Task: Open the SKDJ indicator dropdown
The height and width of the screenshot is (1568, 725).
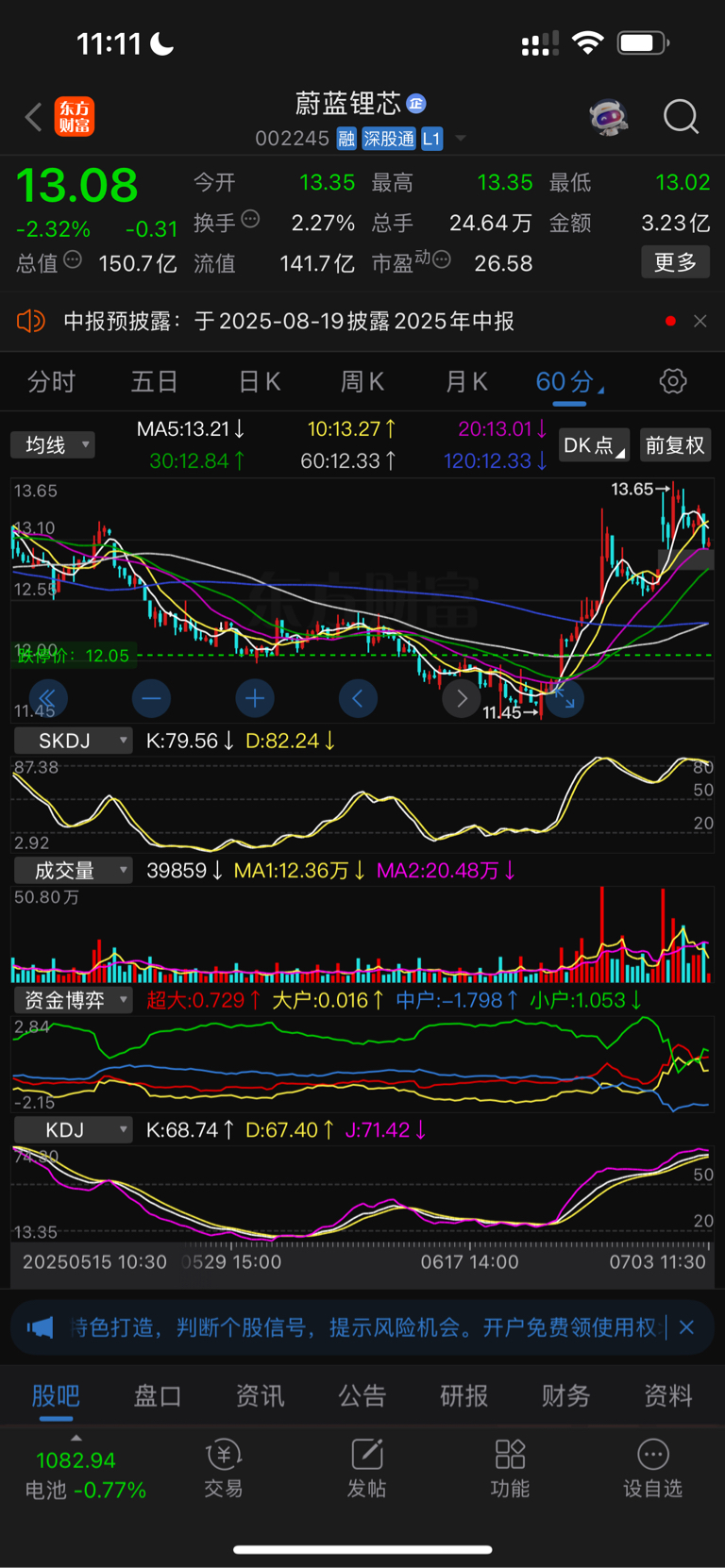Action: pyautogui.click(x=73, y=741)
